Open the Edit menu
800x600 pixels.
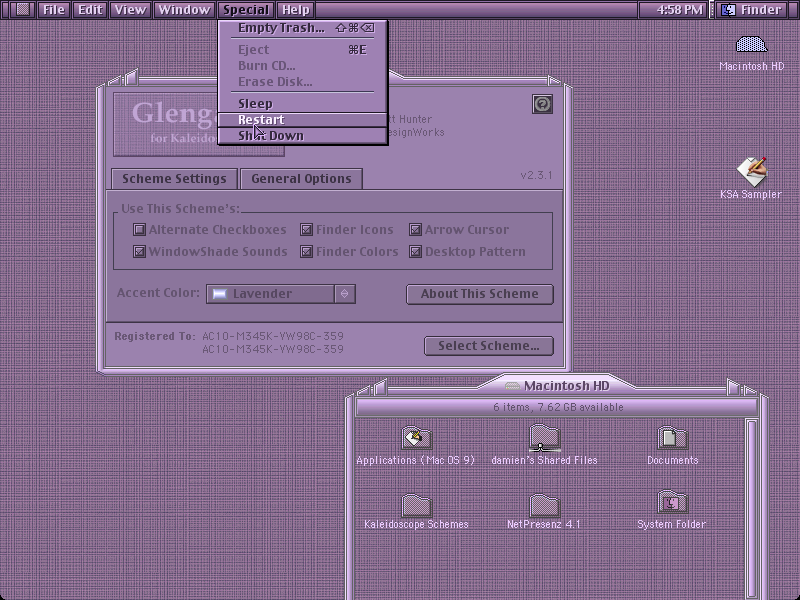click(90, 10)
